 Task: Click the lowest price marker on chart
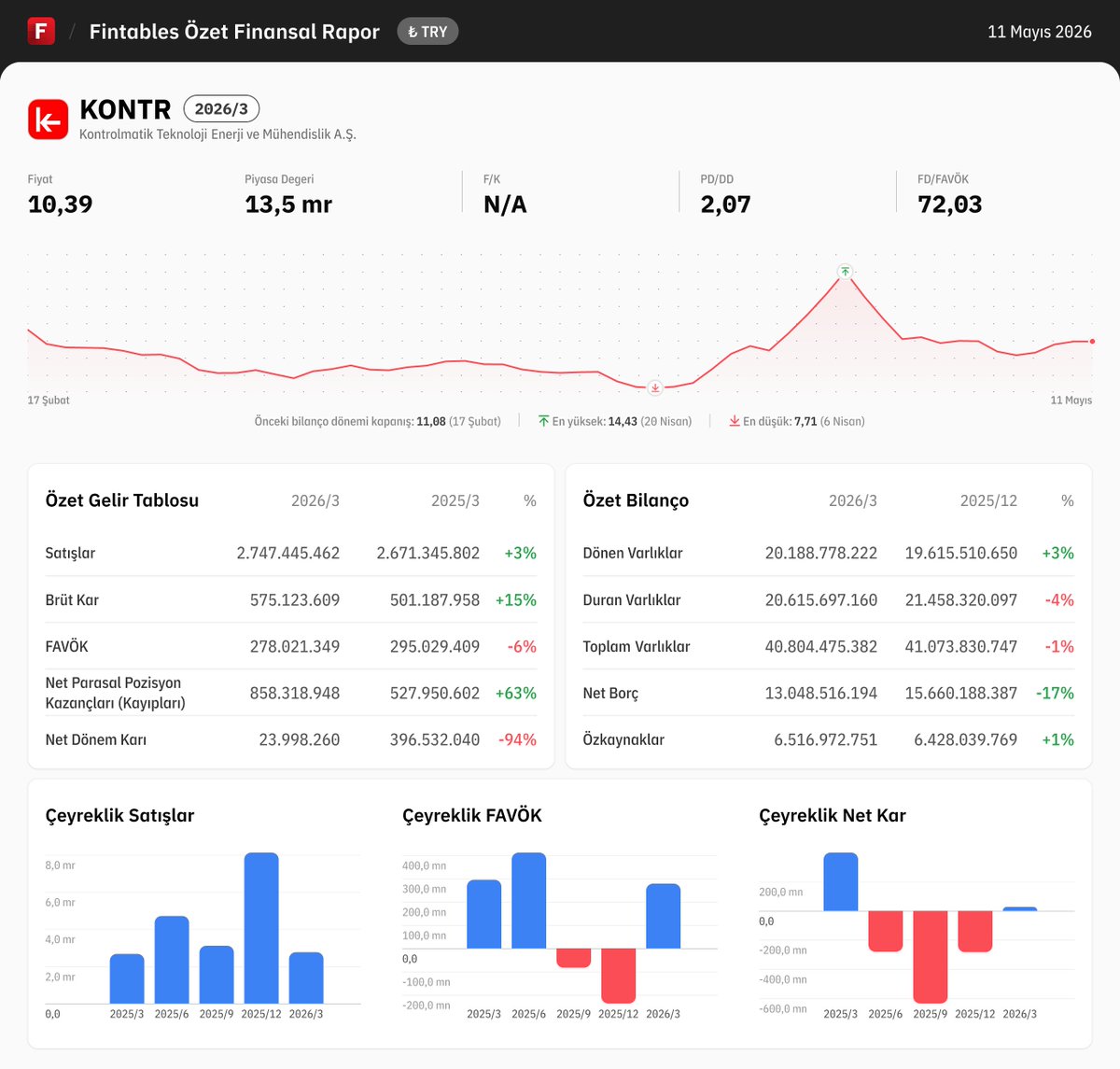tap(655, 387)
